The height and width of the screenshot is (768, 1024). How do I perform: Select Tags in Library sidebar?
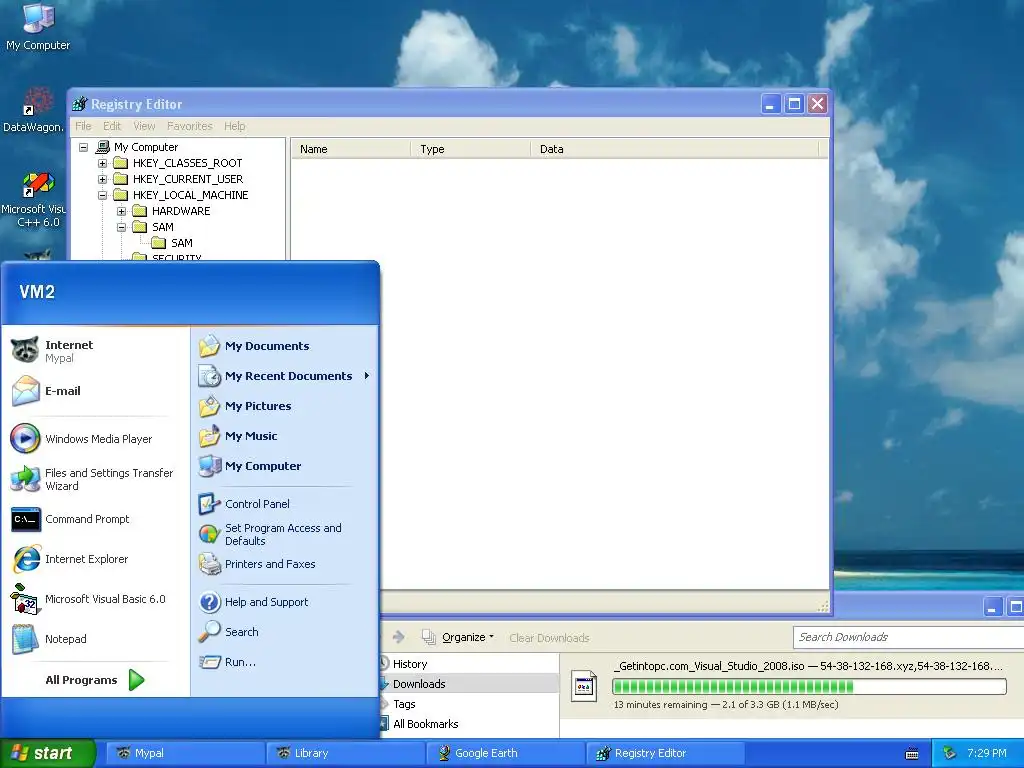coord(468,705)
